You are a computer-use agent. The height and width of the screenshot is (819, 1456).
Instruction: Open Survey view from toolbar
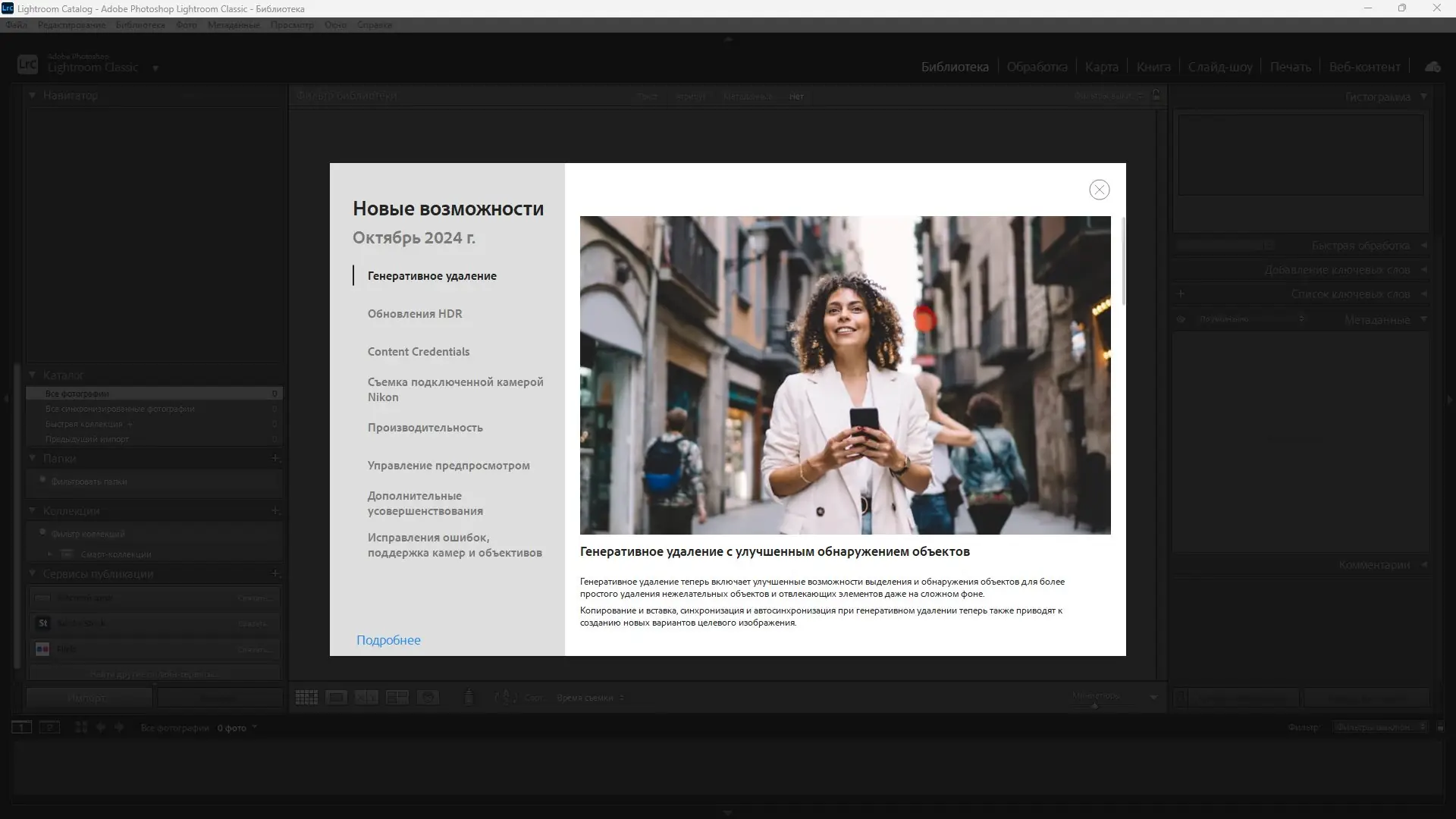point(397,698)
